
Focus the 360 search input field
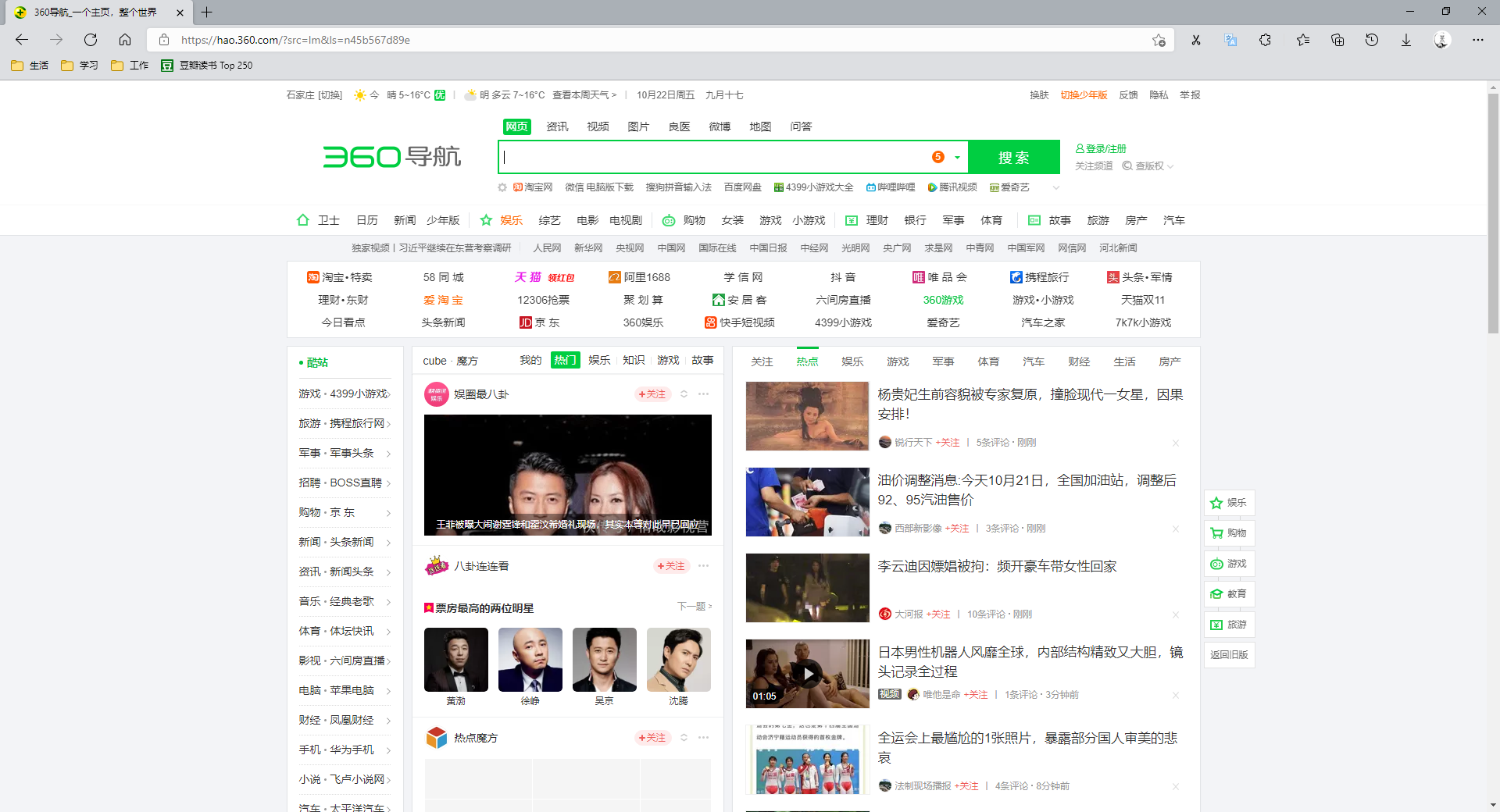point(715,157)
